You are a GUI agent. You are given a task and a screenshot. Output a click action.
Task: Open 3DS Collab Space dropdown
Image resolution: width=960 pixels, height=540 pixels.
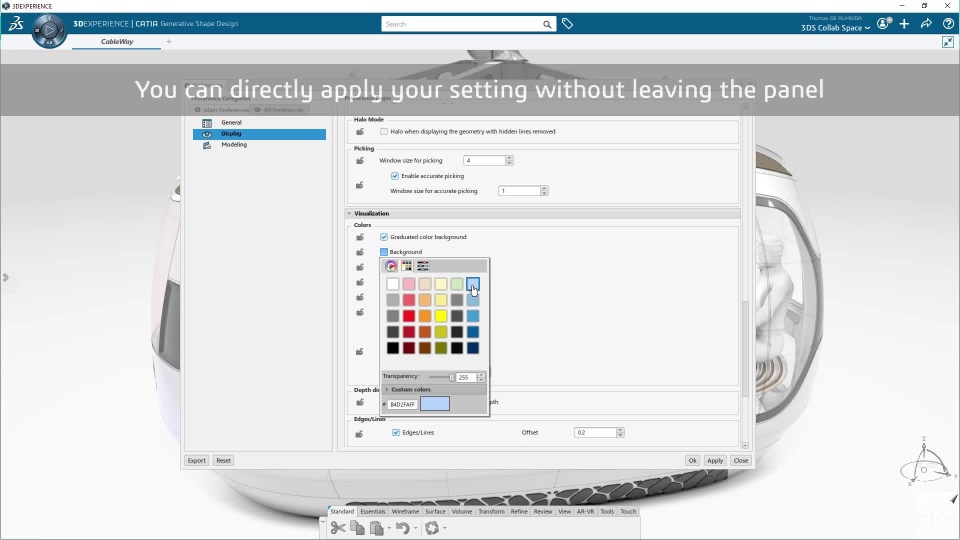coord(835,28)
